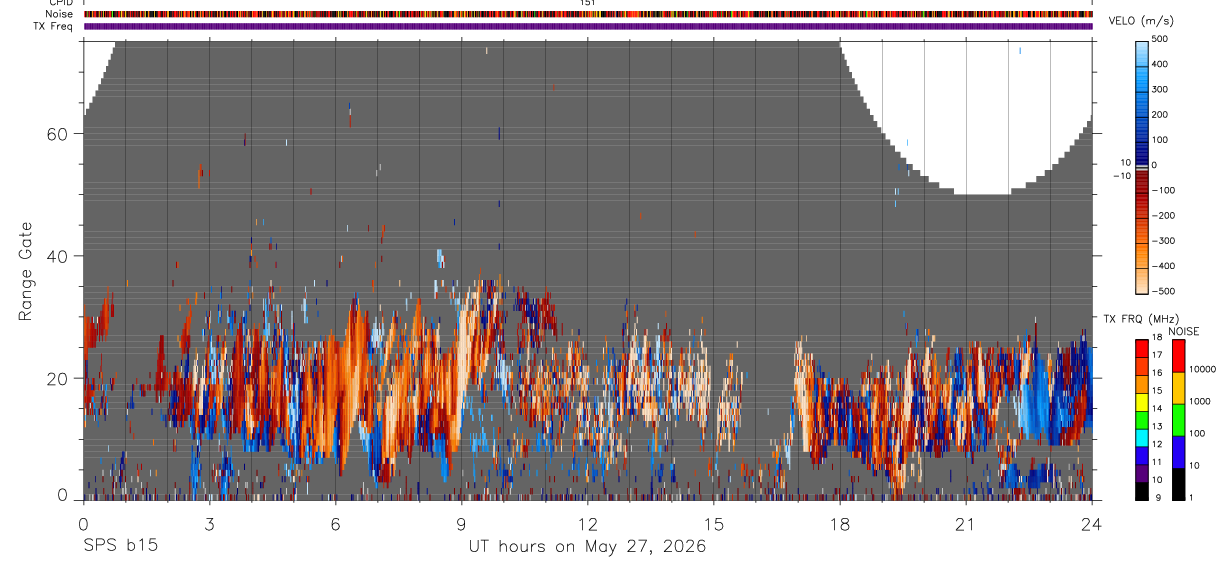Click the '100' label in NOISE legend

[1197, 433]
